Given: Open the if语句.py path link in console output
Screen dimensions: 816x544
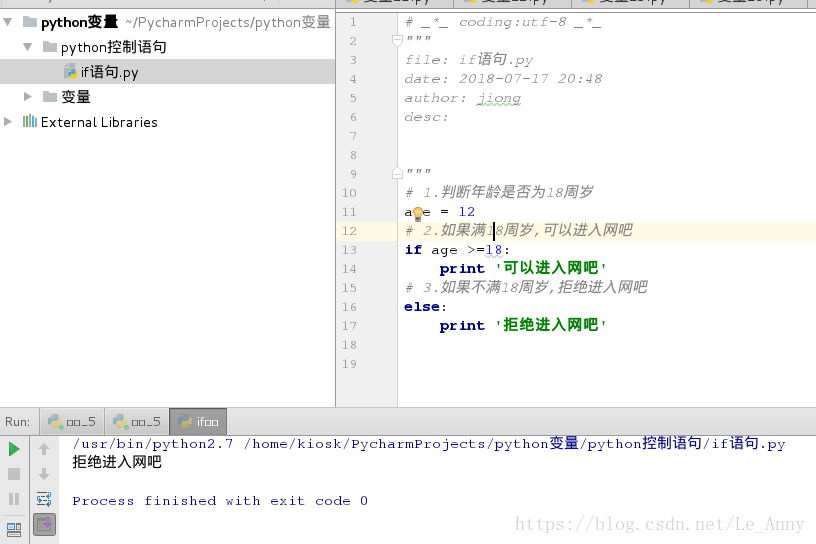Looking at the screenshot, I should [x=514, y=444].
